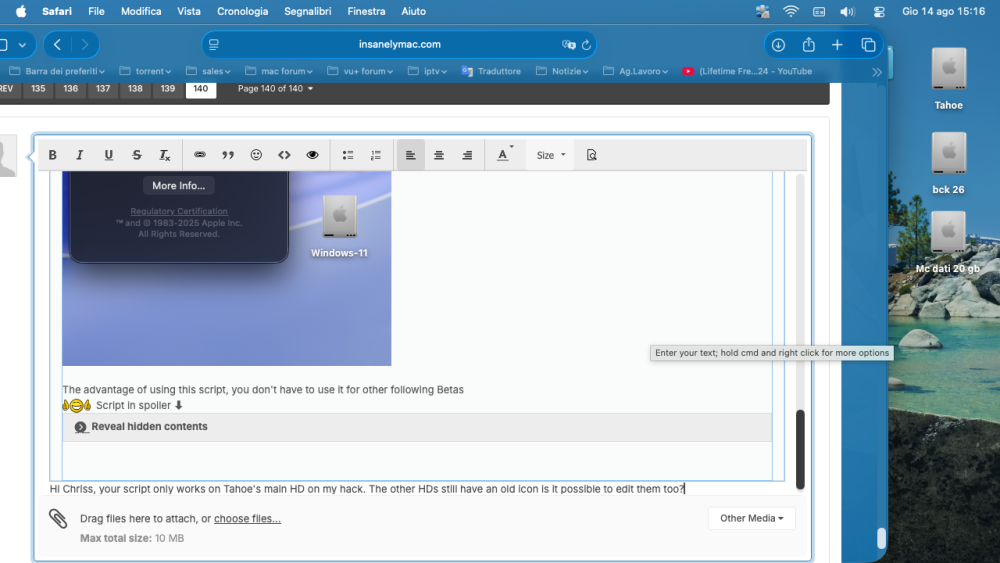Viewport: 1000px width, 563px height.
Task: Open Barra dei preferiti bookmarks folder
Action: [57, 71]
